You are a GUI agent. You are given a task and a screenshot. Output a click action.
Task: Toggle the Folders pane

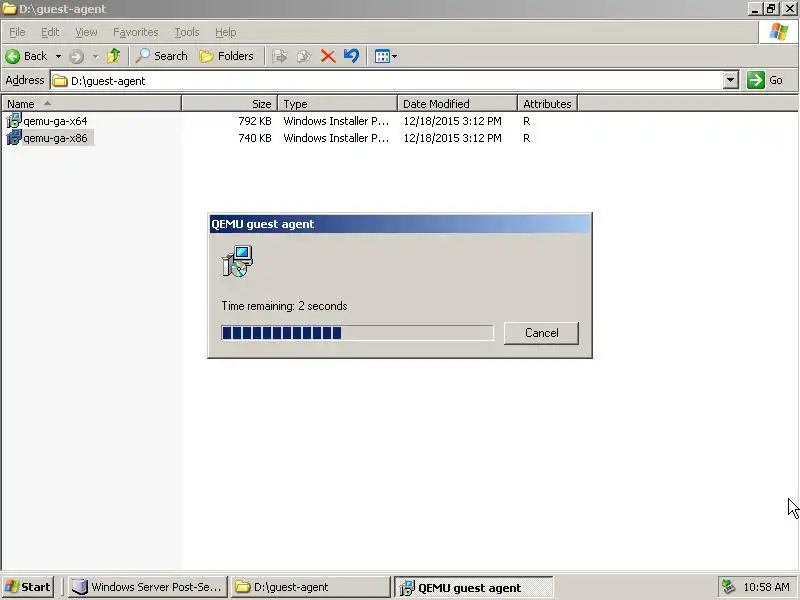pyautogui.click(x=227, y=56)
